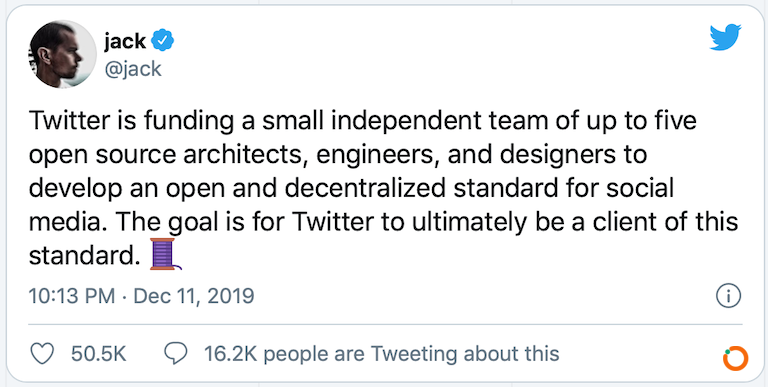Open the tweet info circle icon
Viewport: 768px width, 387px height.
728,296
